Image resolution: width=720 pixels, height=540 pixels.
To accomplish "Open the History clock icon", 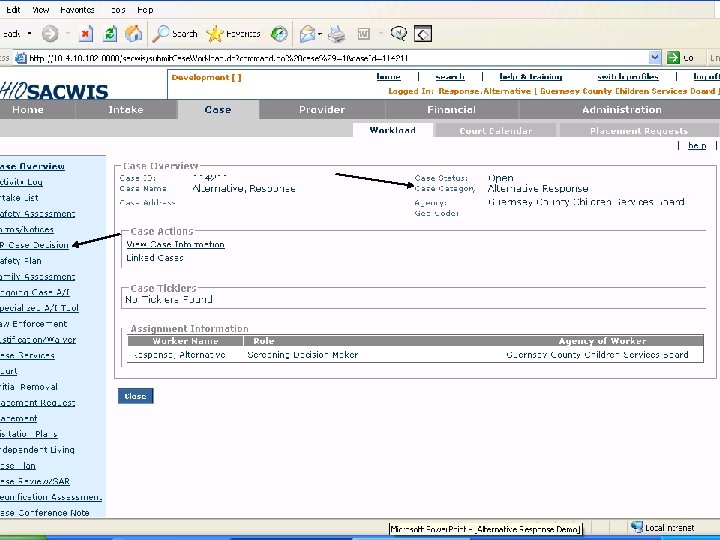I will 279,34.
